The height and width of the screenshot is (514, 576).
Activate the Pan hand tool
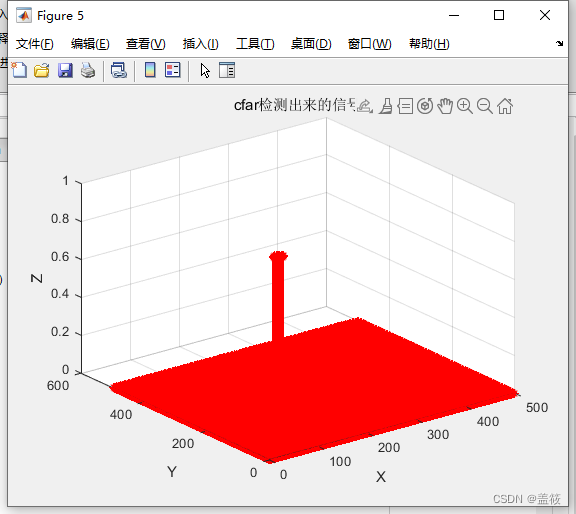coord(445,106)
